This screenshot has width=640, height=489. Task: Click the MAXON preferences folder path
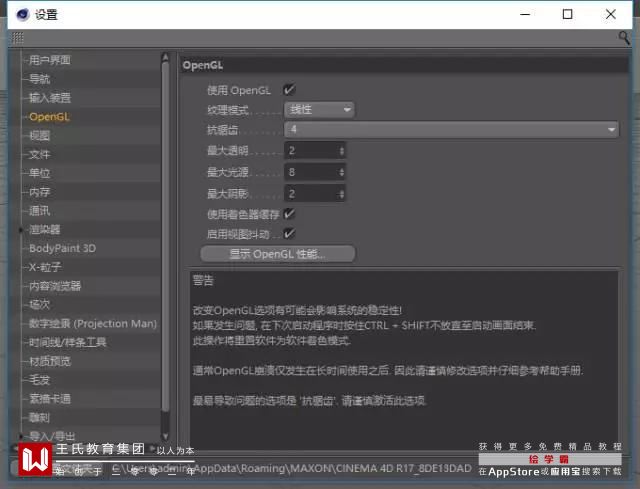click(292, 469)
